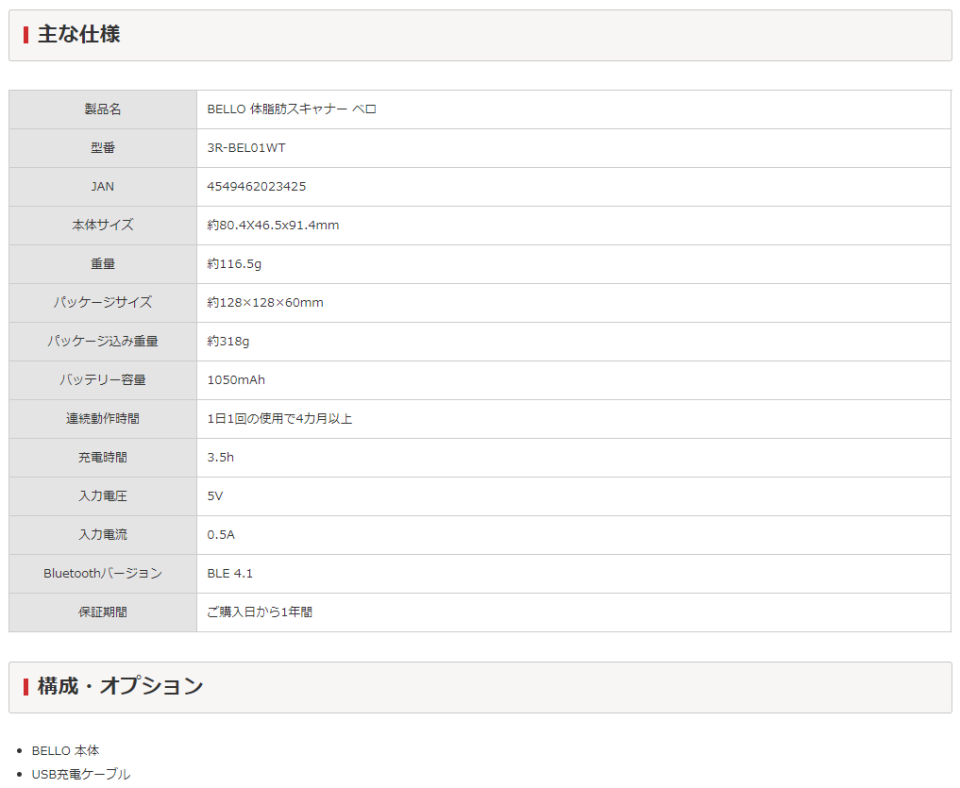Screen dimensions: 960x788
Task: Select the 3.5h charging time value
Action: (x=220, y=457)
